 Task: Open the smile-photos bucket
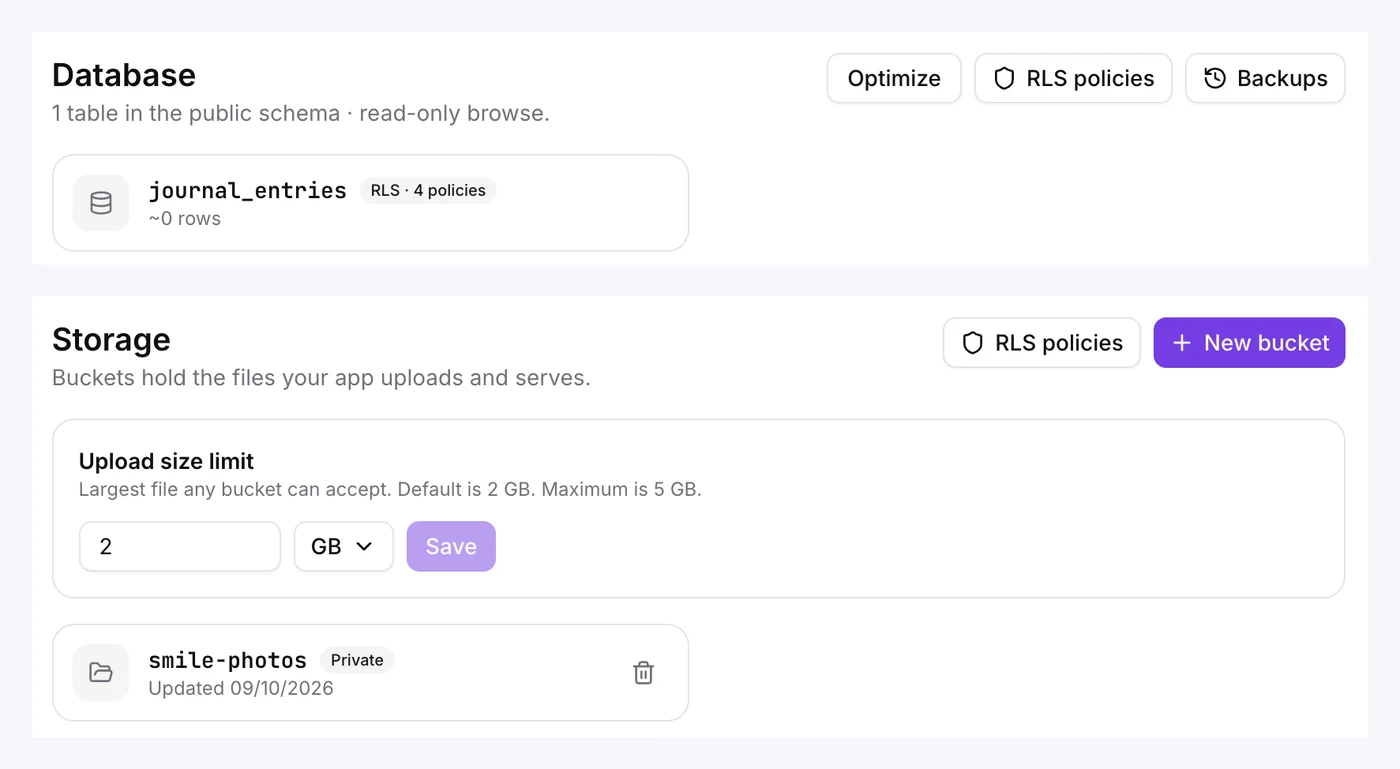pos(370,672)
